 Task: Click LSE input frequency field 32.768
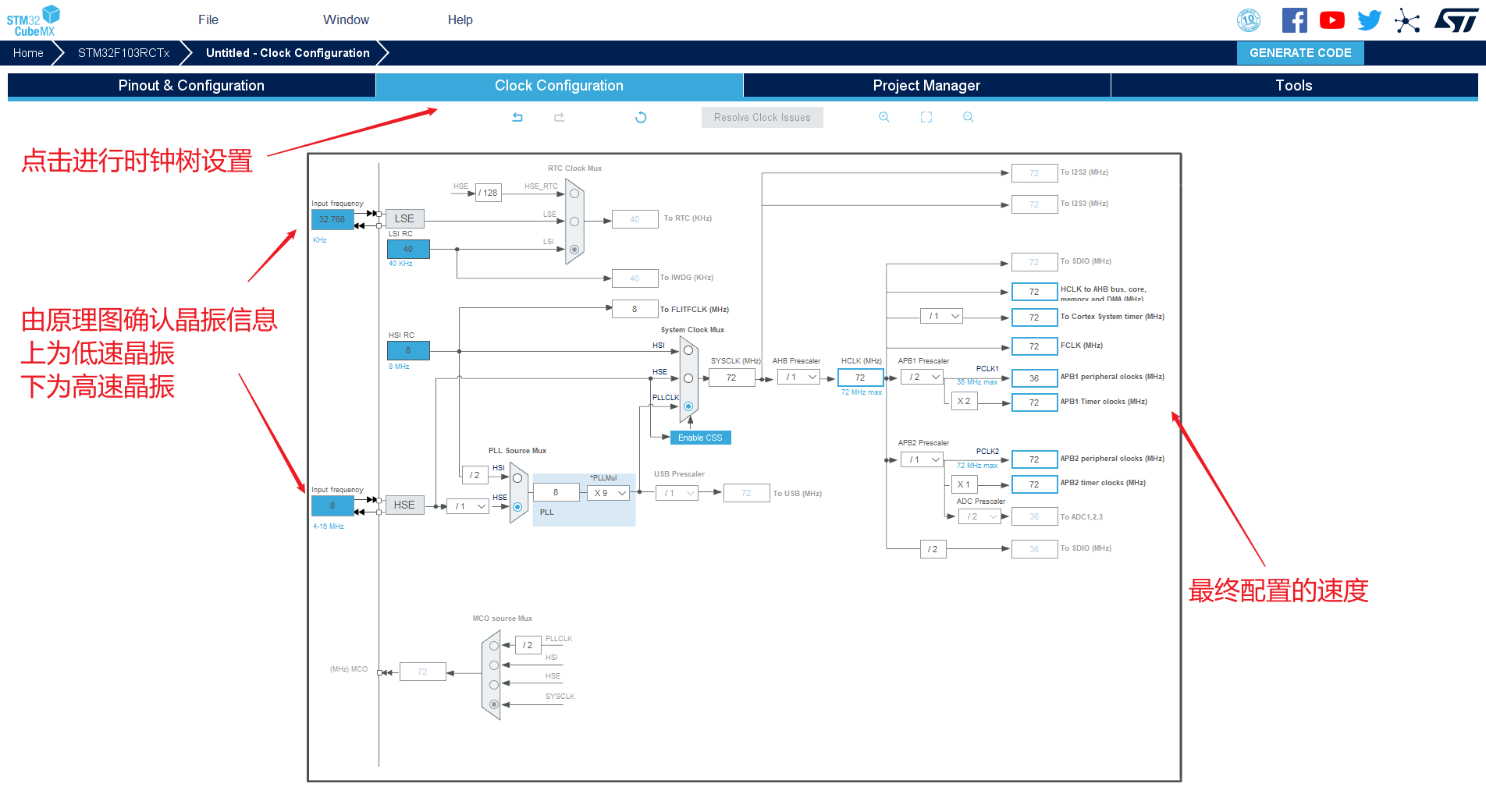[x=332, y=220]
